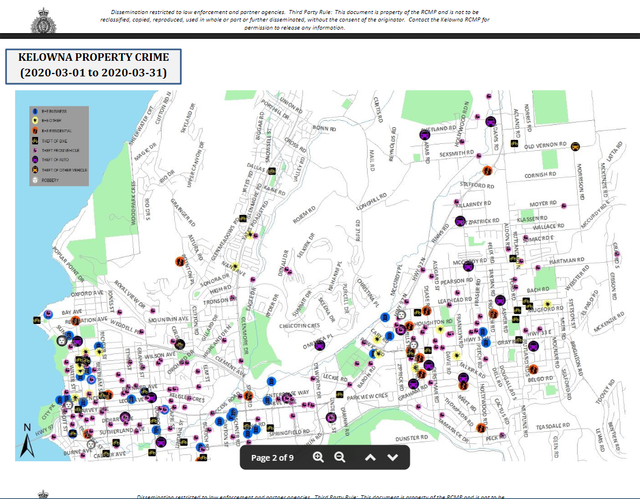Image resolution: width=640 pixels, height=499 pixels.
Task: Click the bike theft marker near Glenmeadows Rd
Action: point(243,218)
